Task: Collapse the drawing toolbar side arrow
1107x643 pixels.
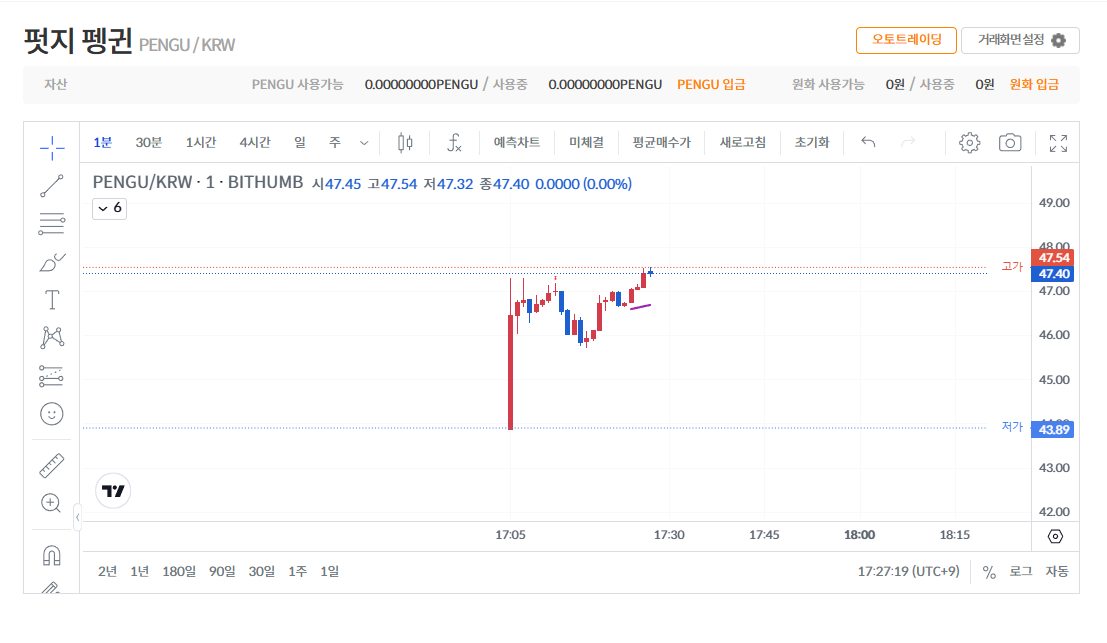Action: (77, 517)
